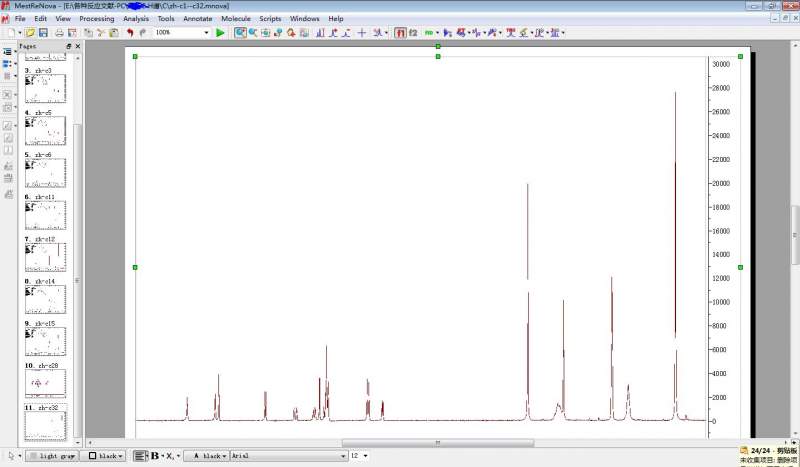Open the Help menu

[x=336, y=18]
